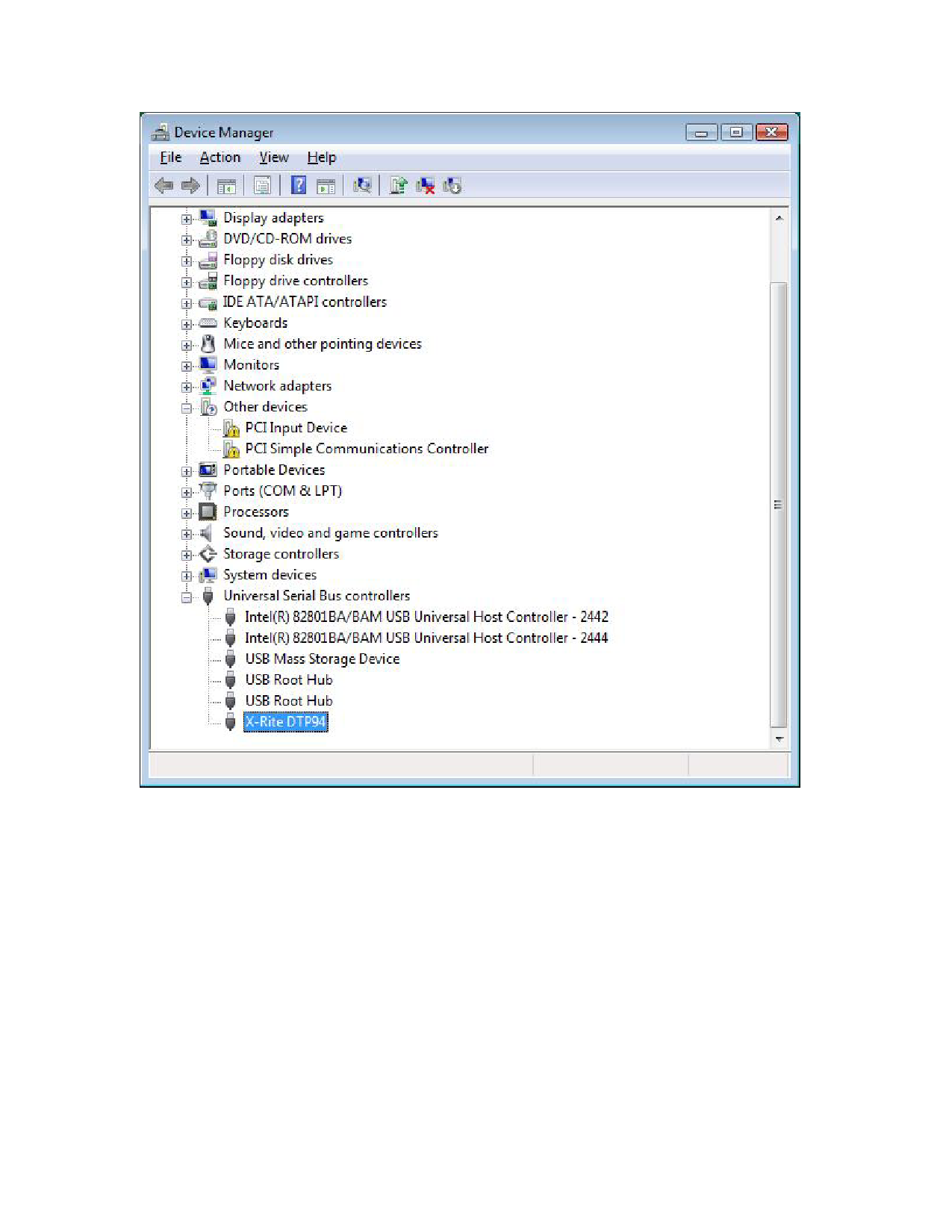Viewport: 952px width, 1232px height.
Task: Click the Back arrow toolbar icon
Action: (164, 185)
